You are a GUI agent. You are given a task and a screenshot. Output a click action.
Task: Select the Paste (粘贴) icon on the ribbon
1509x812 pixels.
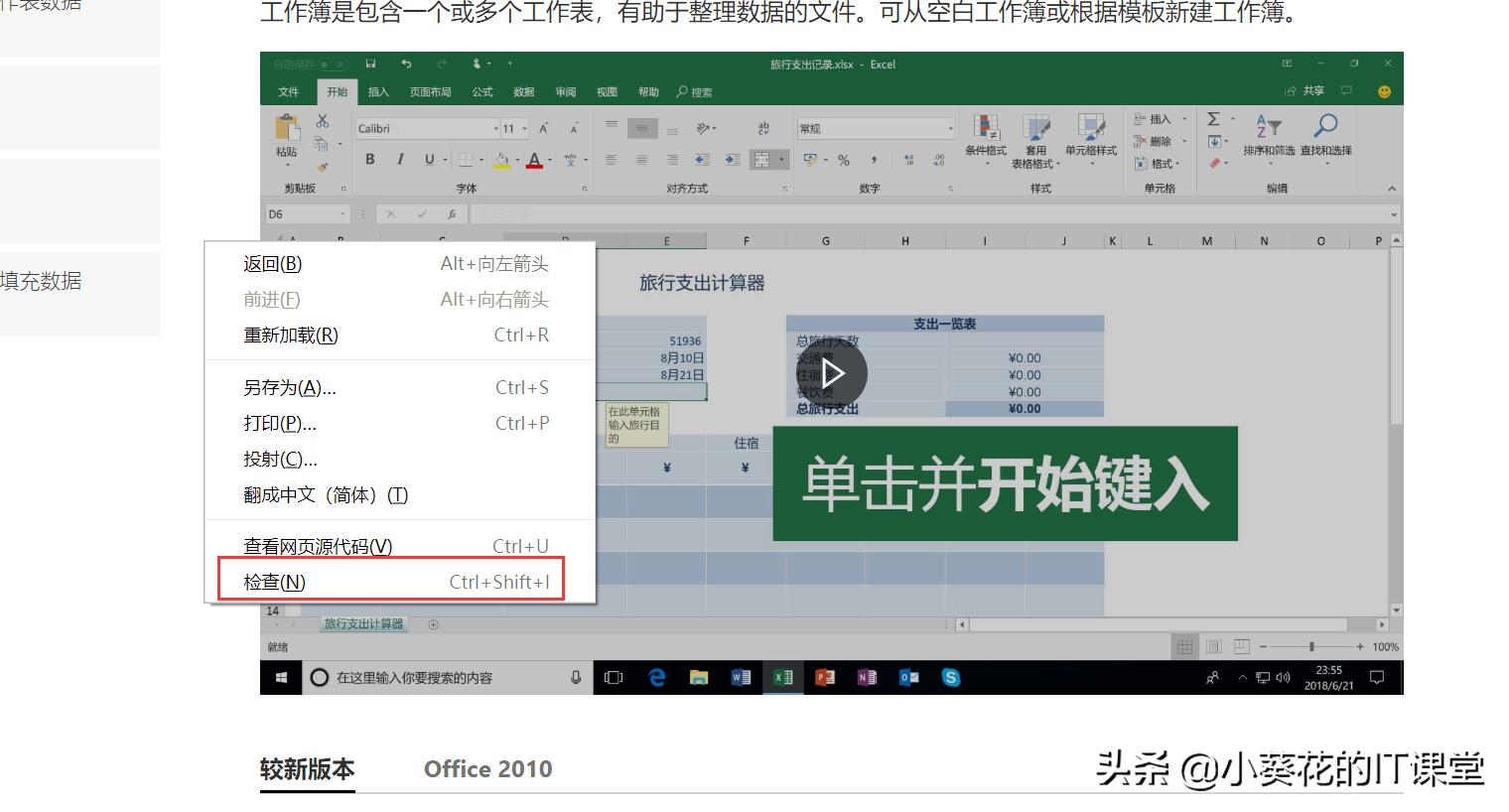(286, 139)
